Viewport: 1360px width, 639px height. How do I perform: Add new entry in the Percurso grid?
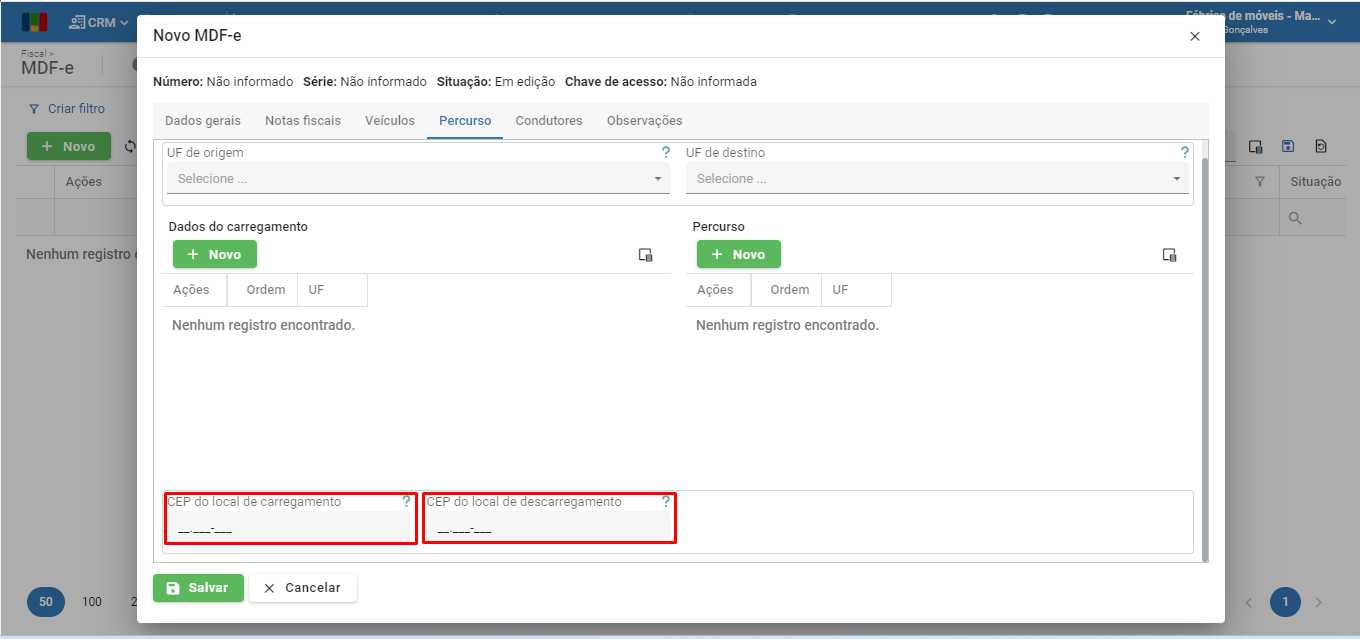pos(738,254)
